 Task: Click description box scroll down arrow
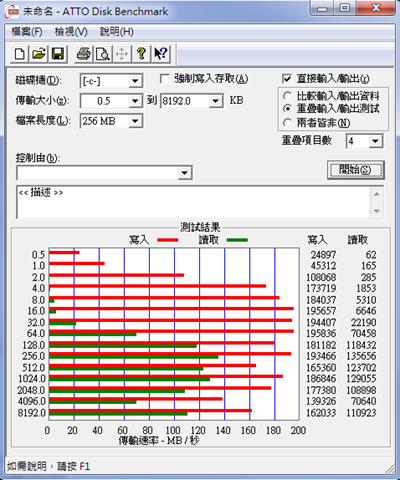pos(377,211)
